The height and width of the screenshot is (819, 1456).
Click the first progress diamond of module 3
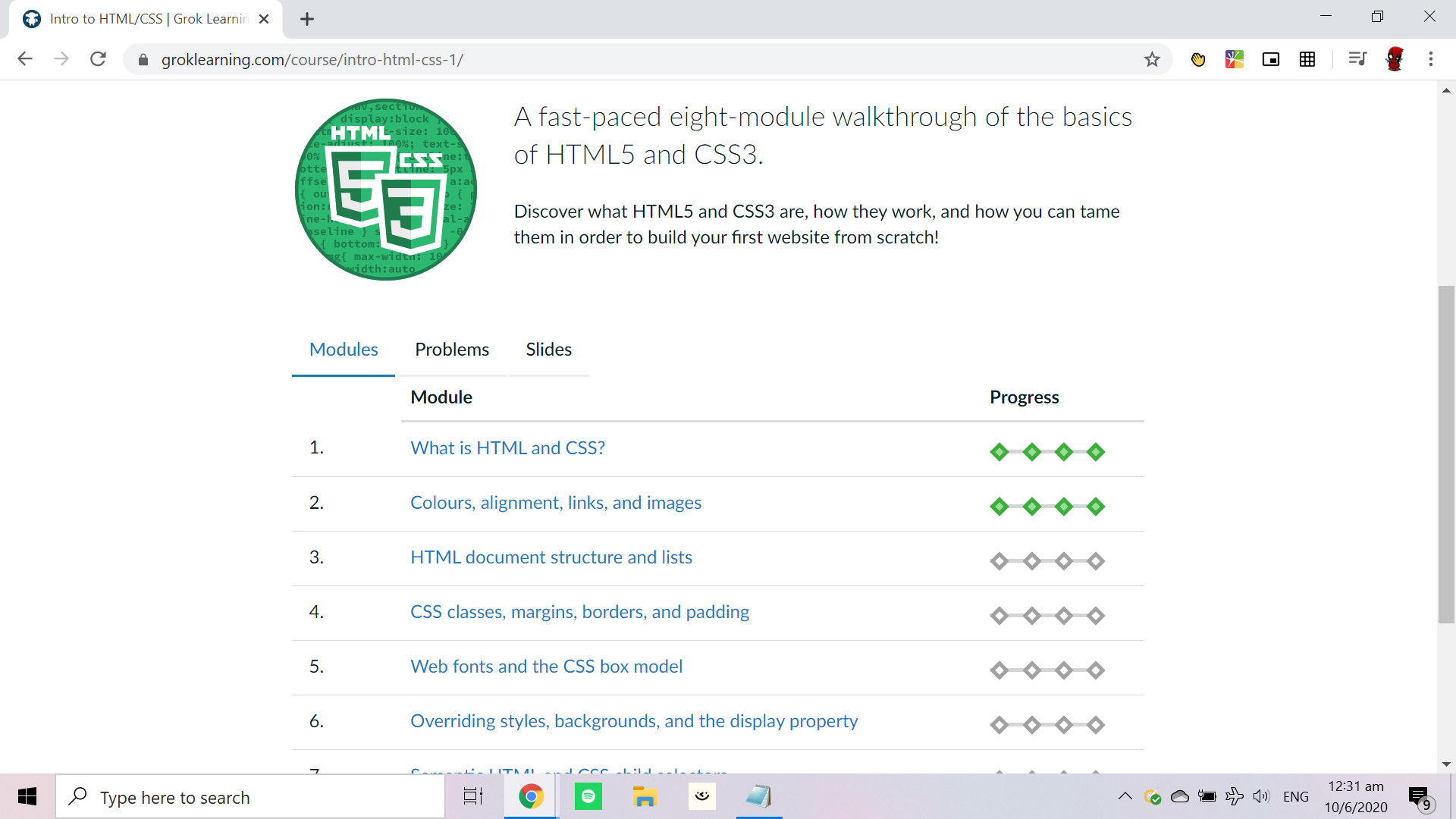(999, 561)
